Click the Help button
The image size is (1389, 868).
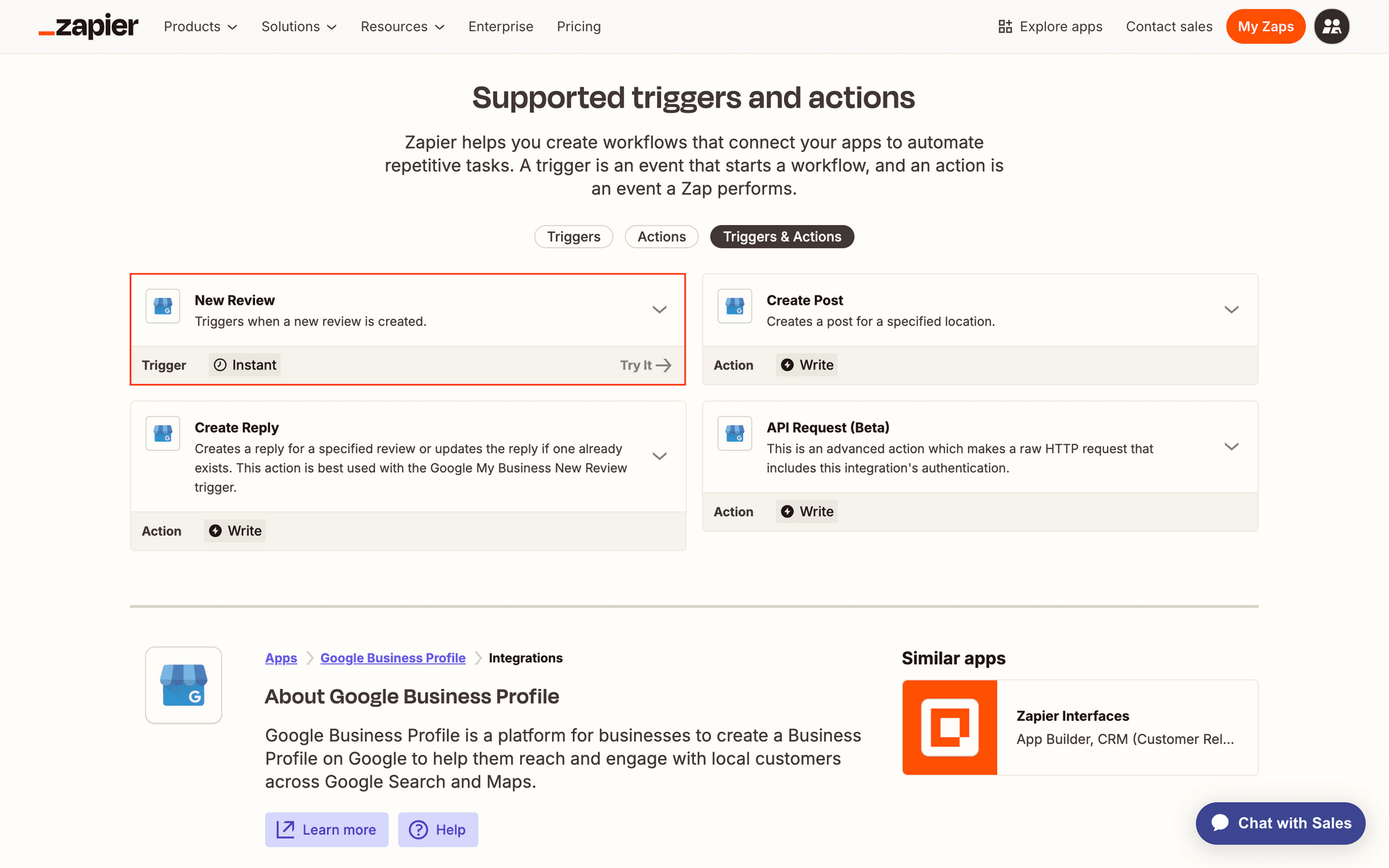tap(438, 830)
